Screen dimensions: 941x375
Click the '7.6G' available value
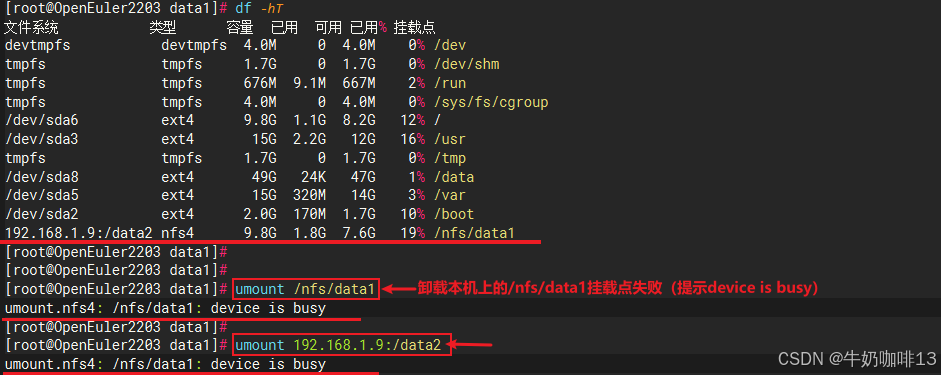[359, 233]
